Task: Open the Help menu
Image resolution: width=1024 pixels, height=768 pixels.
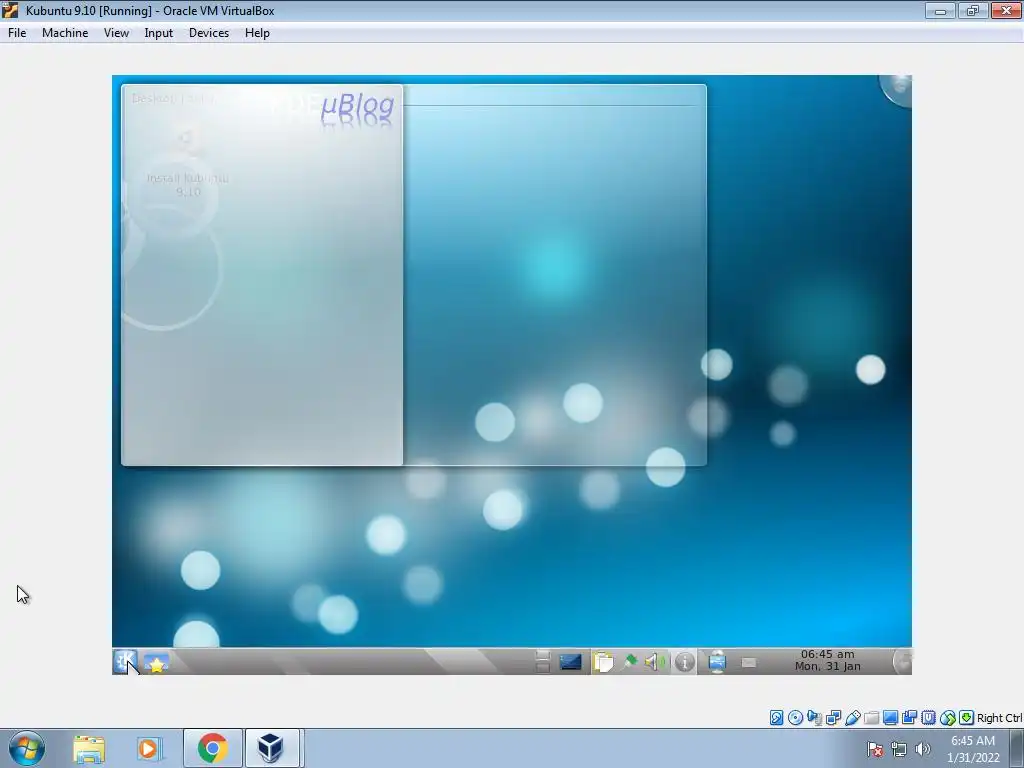Action: coord(257,33)
